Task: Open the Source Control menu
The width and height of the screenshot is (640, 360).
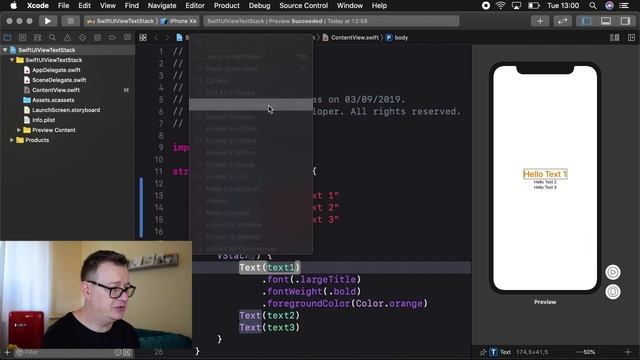Action: (303, 6)
